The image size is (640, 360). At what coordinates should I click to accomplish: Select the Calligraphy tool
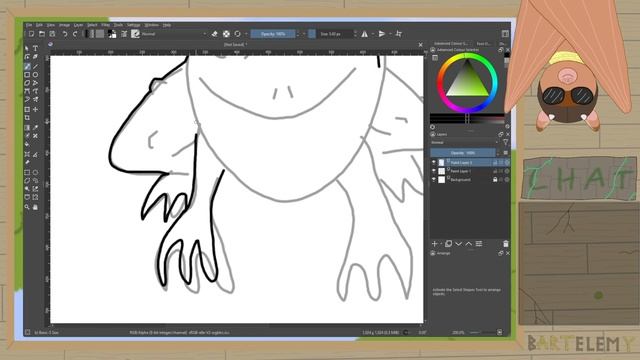[36, 57]
